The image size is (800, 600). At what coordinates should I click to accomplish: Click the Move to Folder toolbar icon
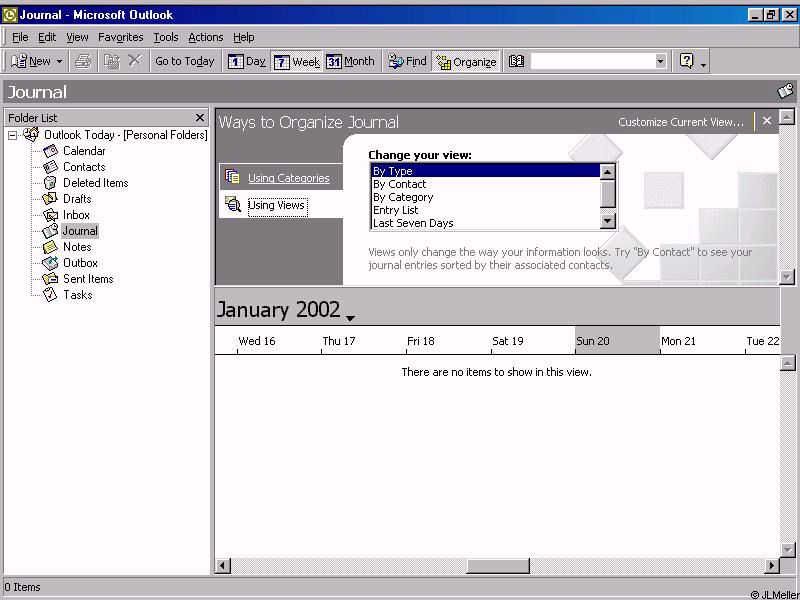click(112, 61)
